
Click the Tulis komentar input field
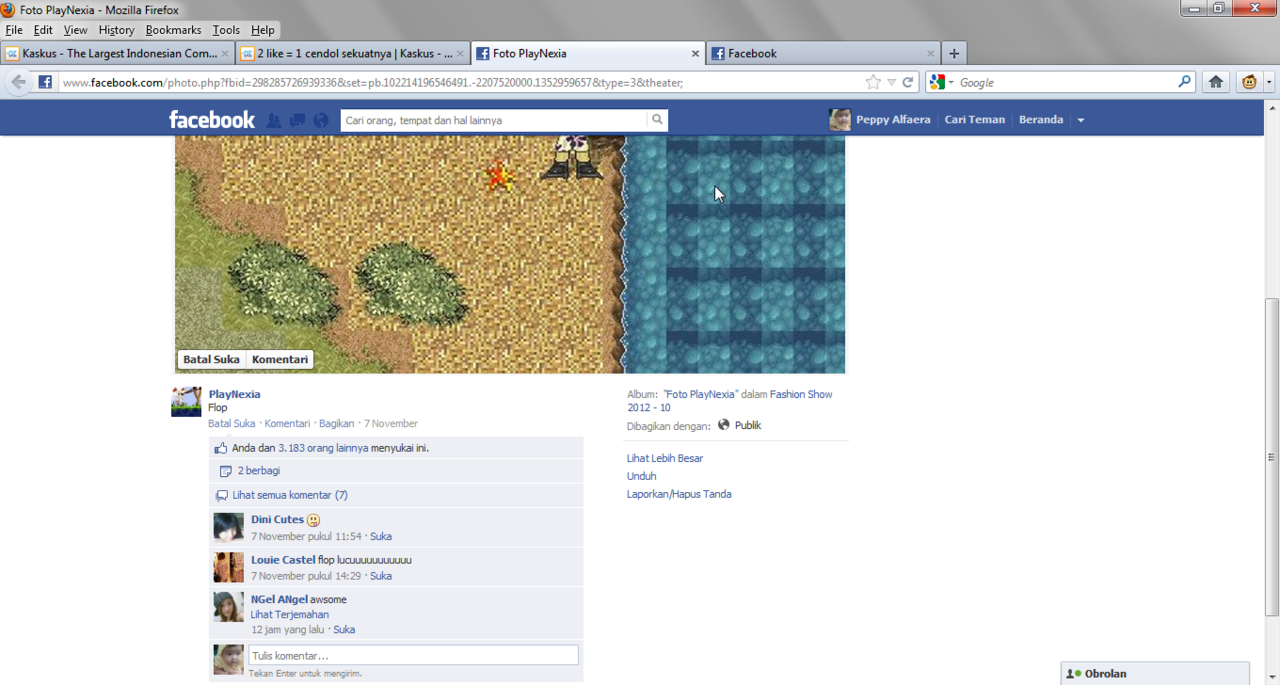413,655
